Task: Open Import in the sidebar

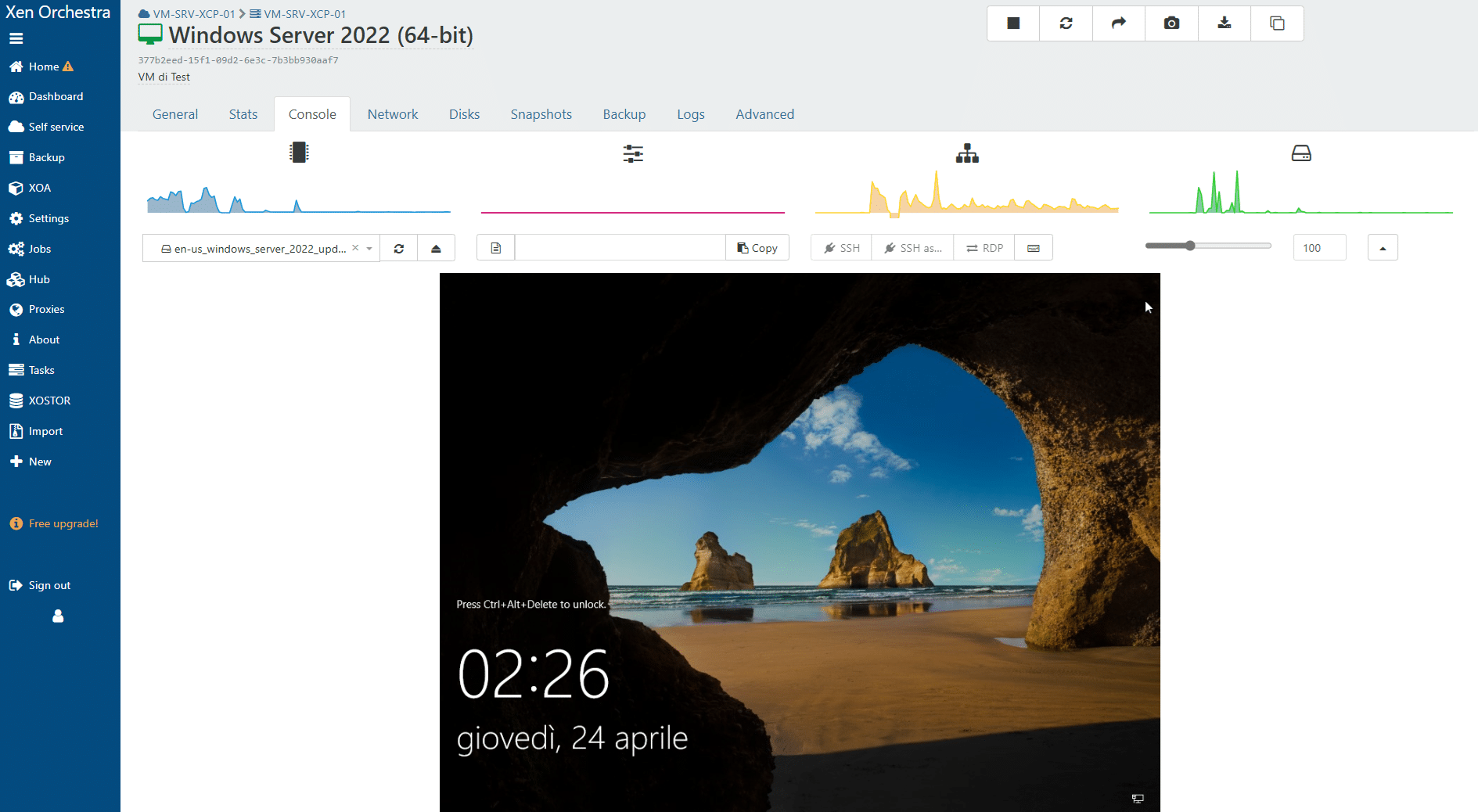Action: click(36, 431)
